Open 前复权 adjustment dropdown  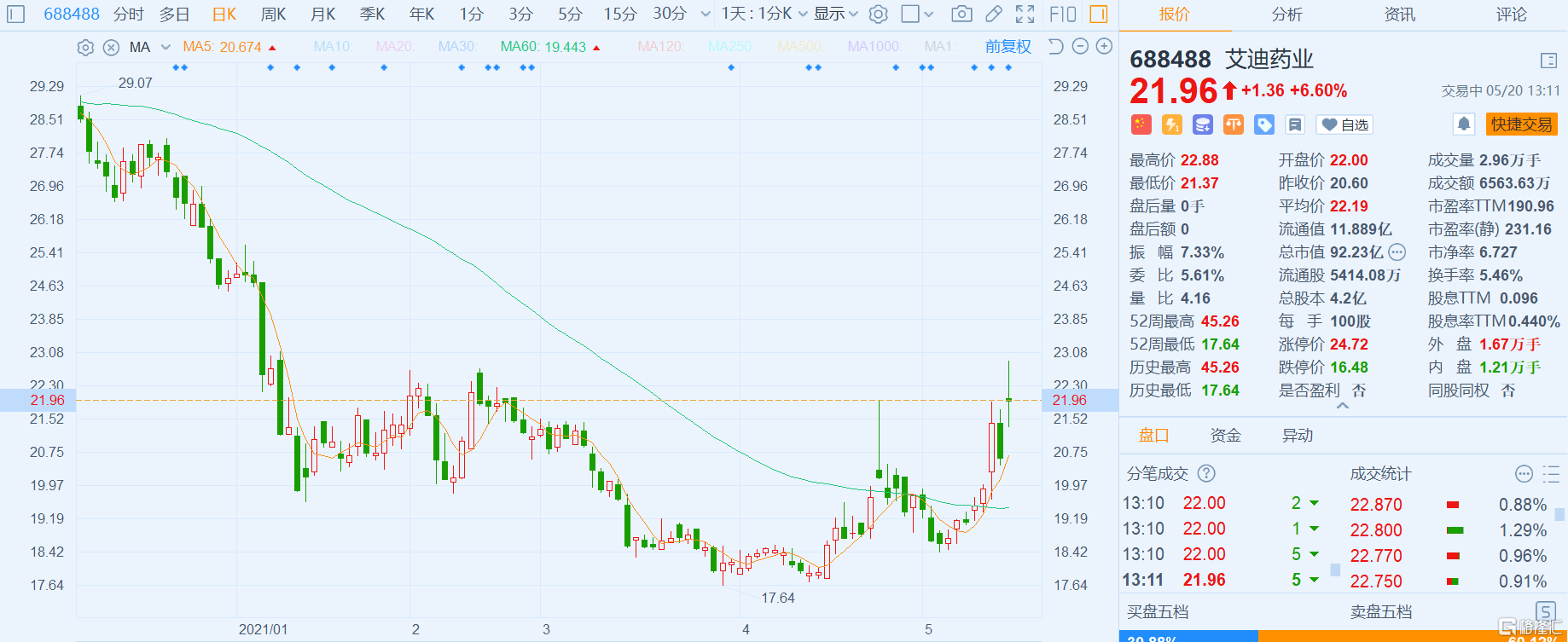point(1008,47)
